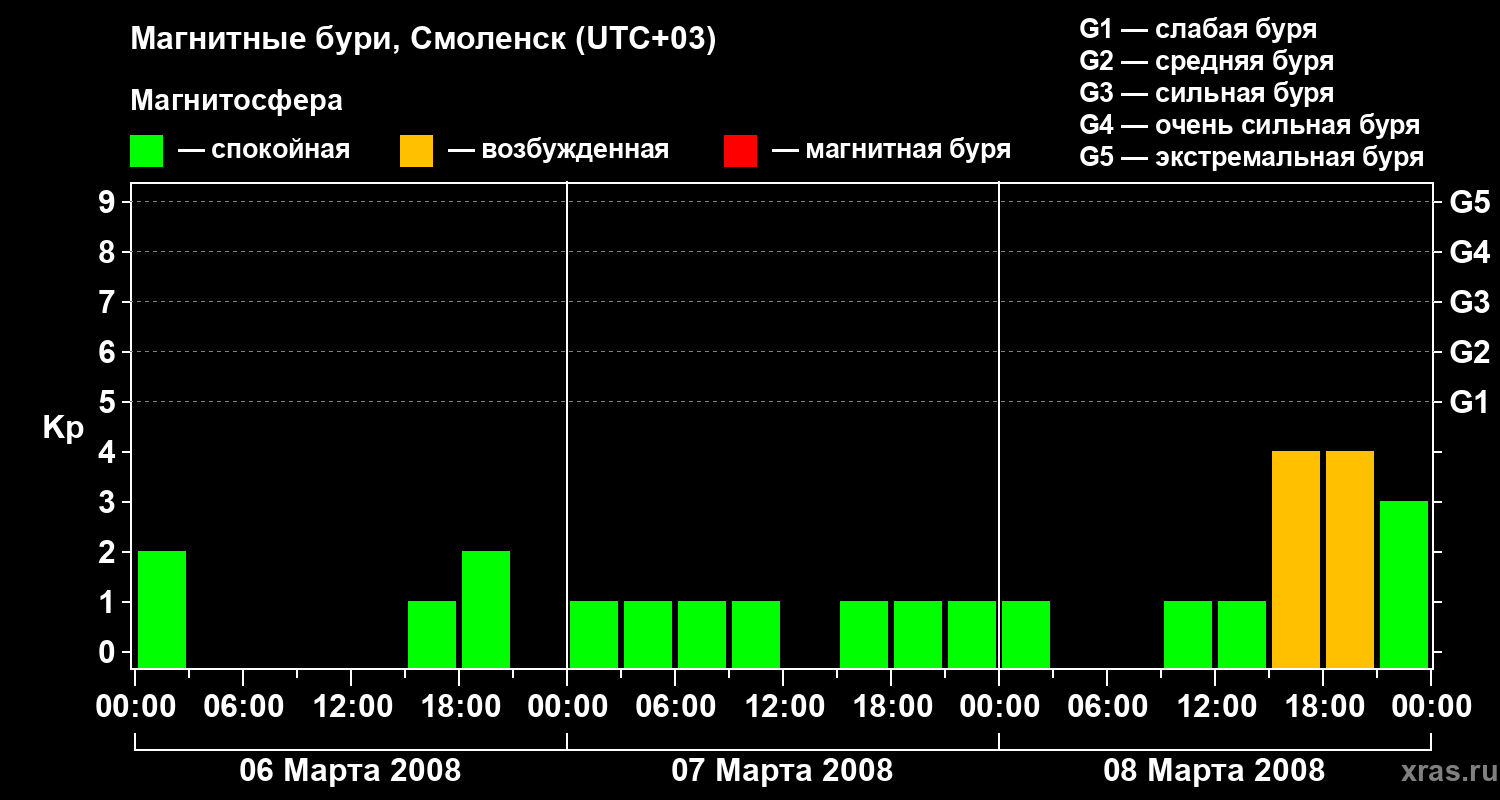Screen dimensions: 1500x800
Task: Click the 08 Марта 21:00–00:00 bar at Kp 3
Action: click(x=1404, y=584)
